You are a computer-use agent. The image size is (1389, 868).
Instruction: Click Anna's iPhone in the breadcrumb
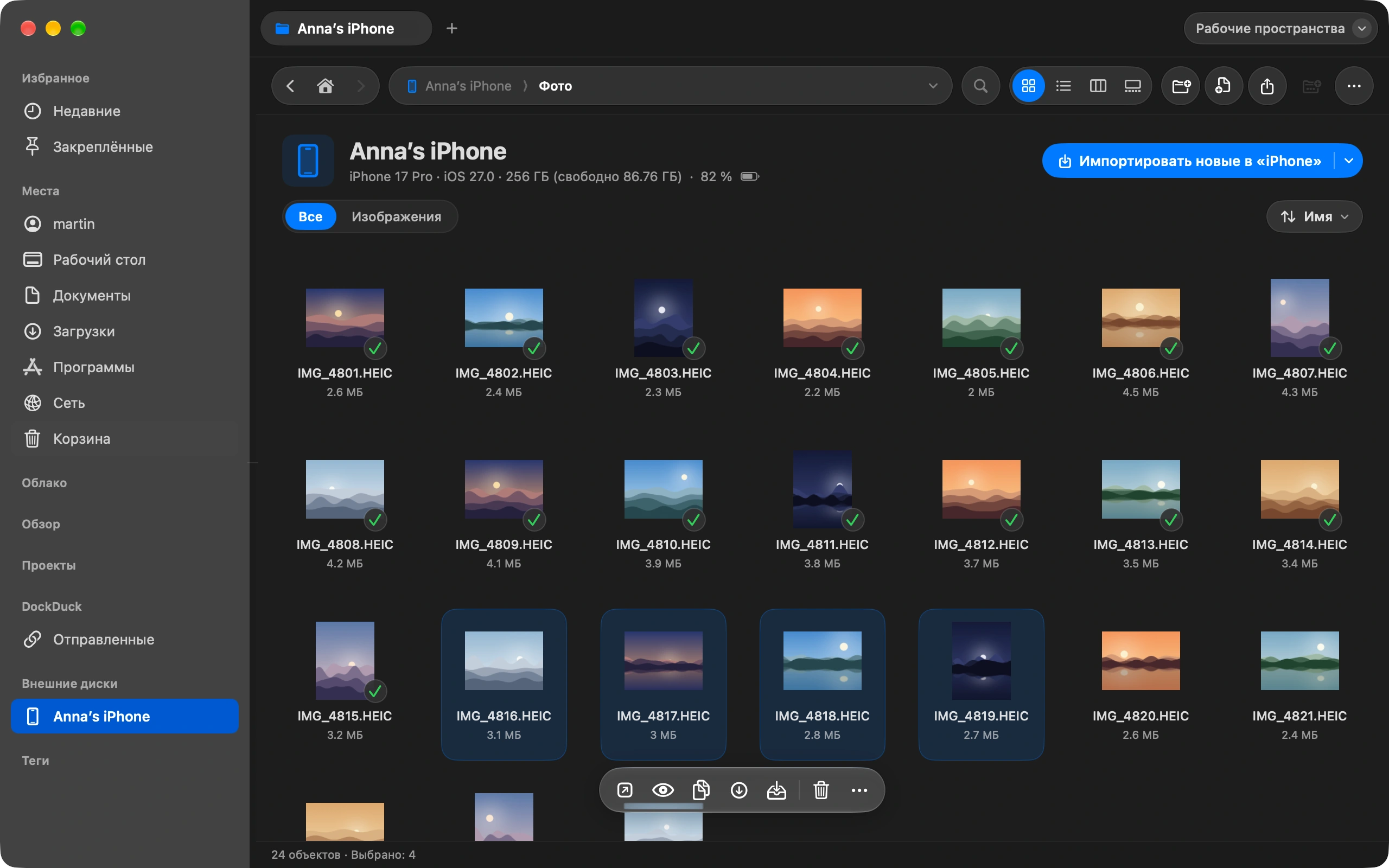[x=468, y=86]
